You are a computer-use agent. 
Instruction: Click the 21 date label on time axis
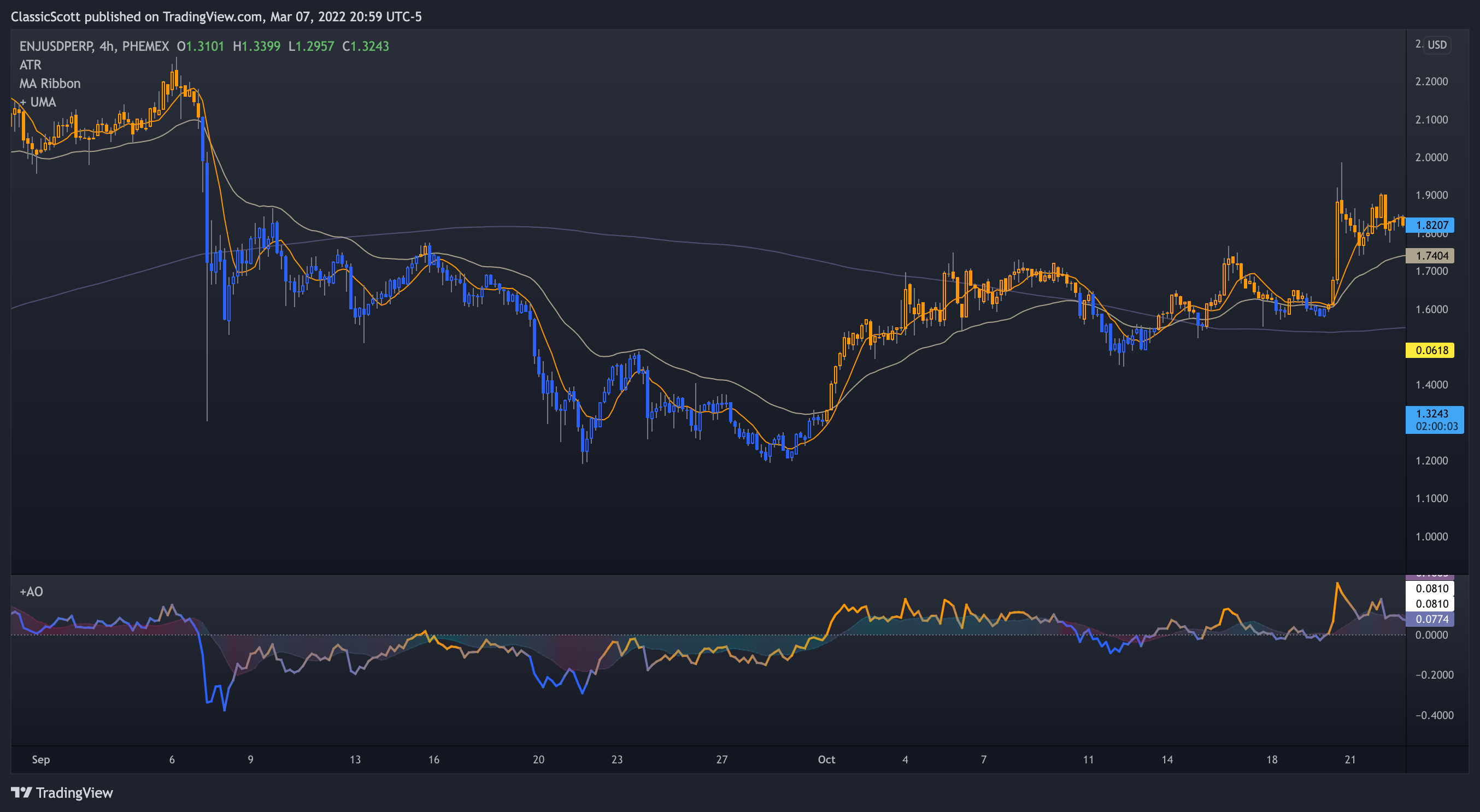[1350, 760]
